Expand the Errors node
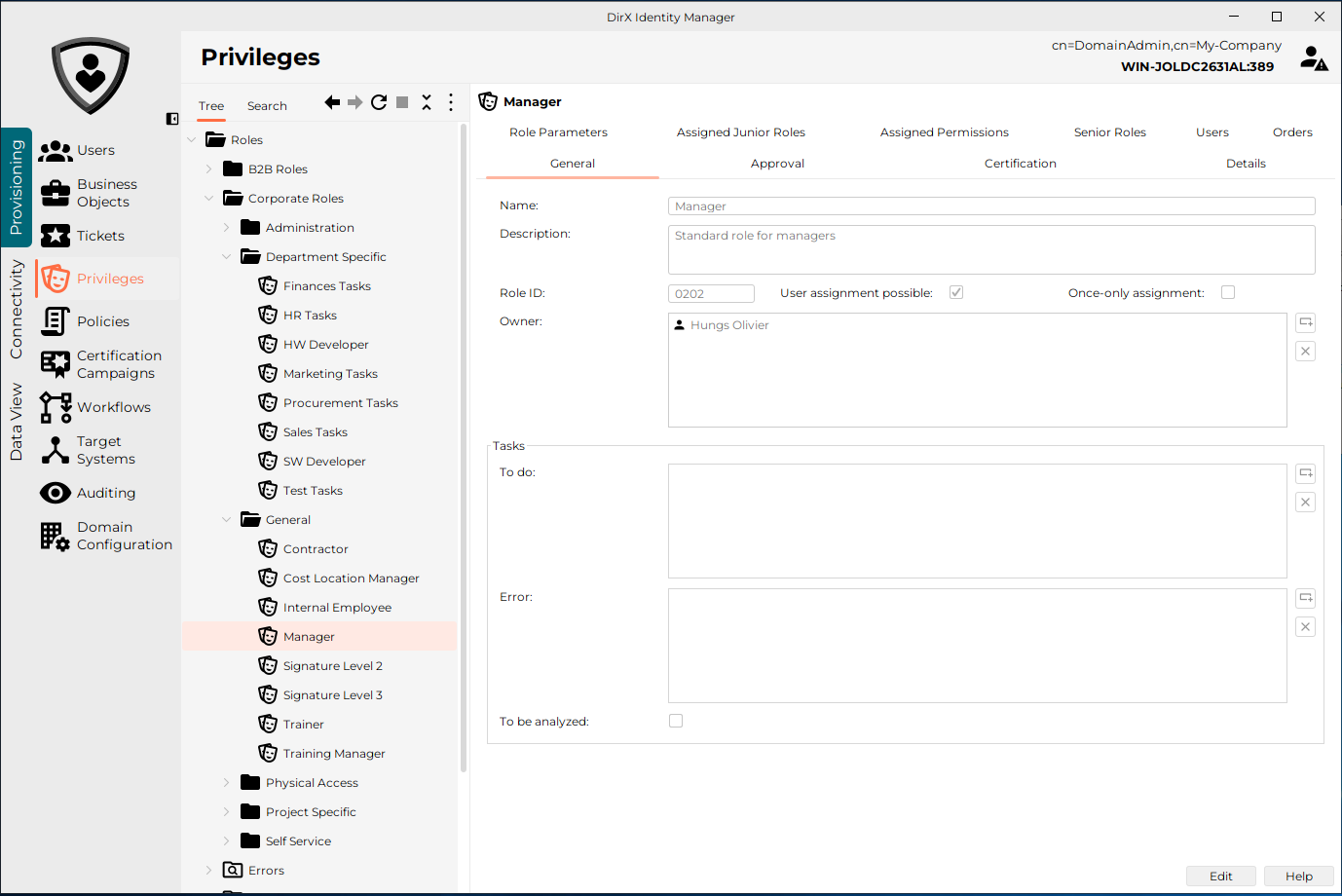Screen dimensions: 1342x896 click(x=208, y=871)
